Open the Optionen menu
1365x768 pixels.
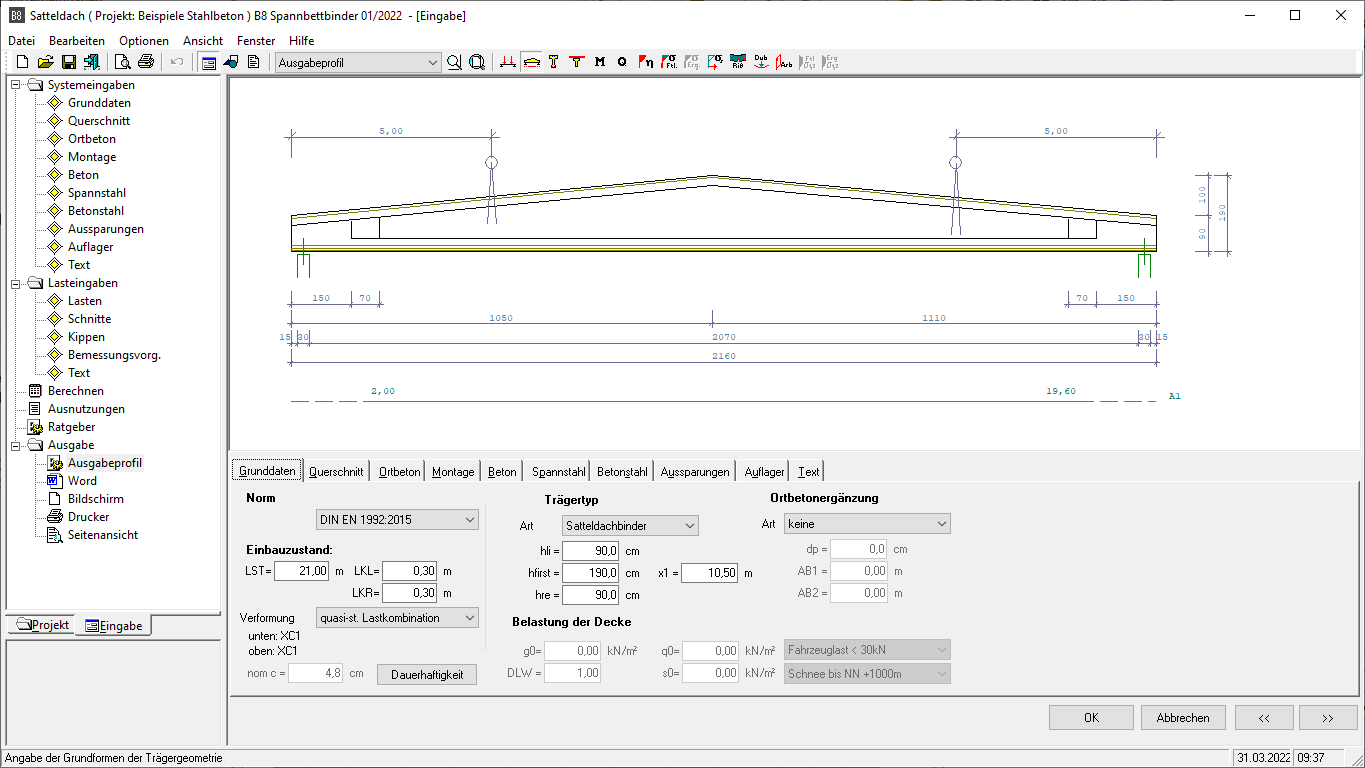[x=144, y=41]
